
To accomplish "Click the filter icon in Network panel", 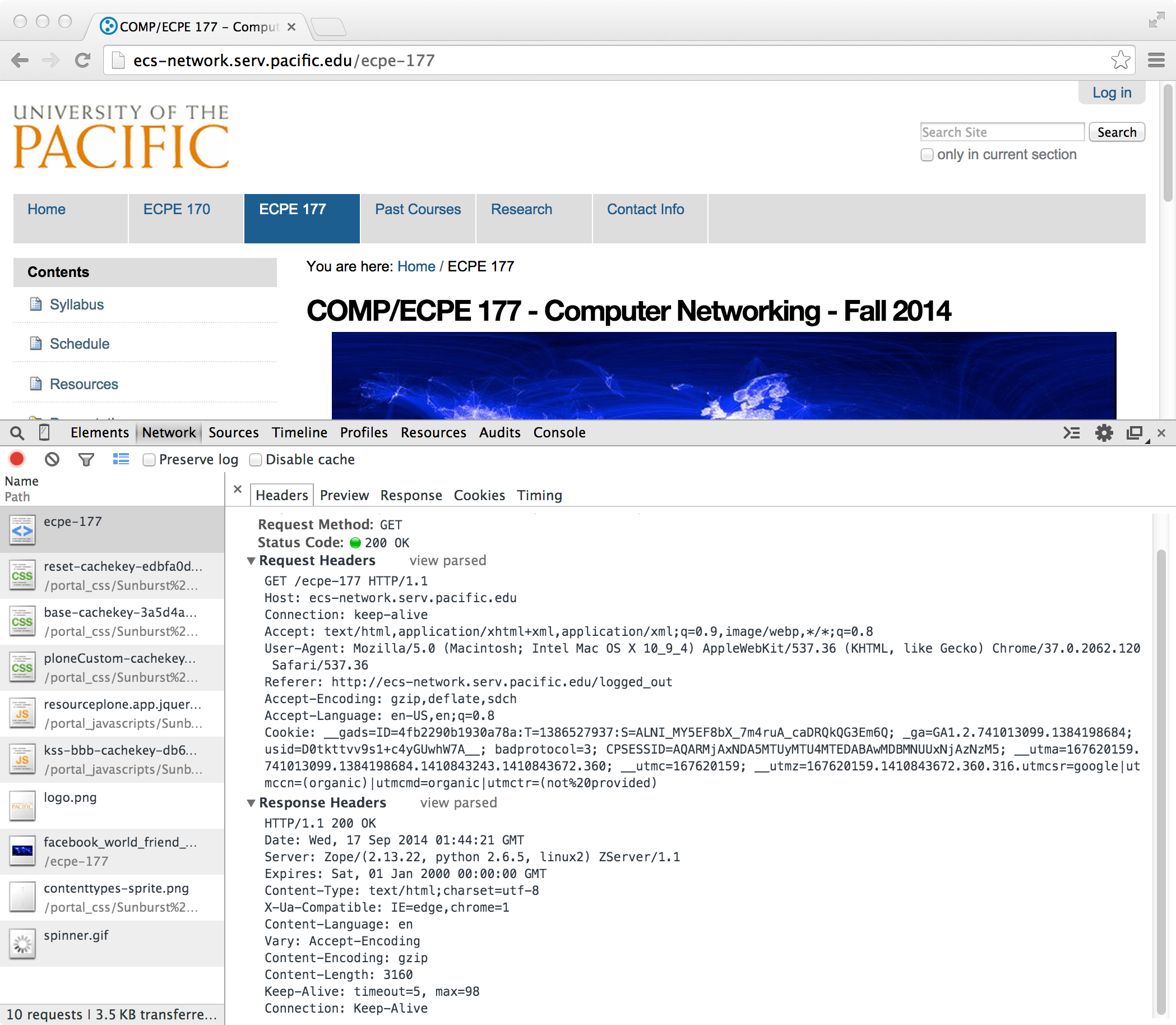I will pyautogui.click(x=87, y=459).
